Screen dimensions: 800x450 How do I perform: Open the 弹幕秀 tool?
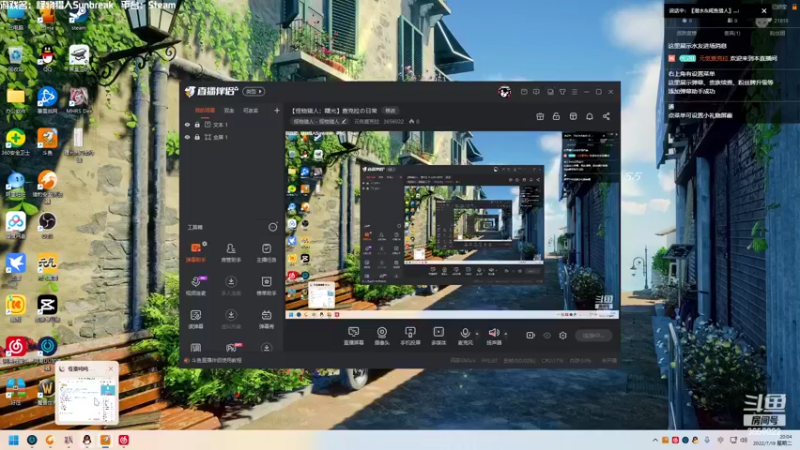coord(266,318)
